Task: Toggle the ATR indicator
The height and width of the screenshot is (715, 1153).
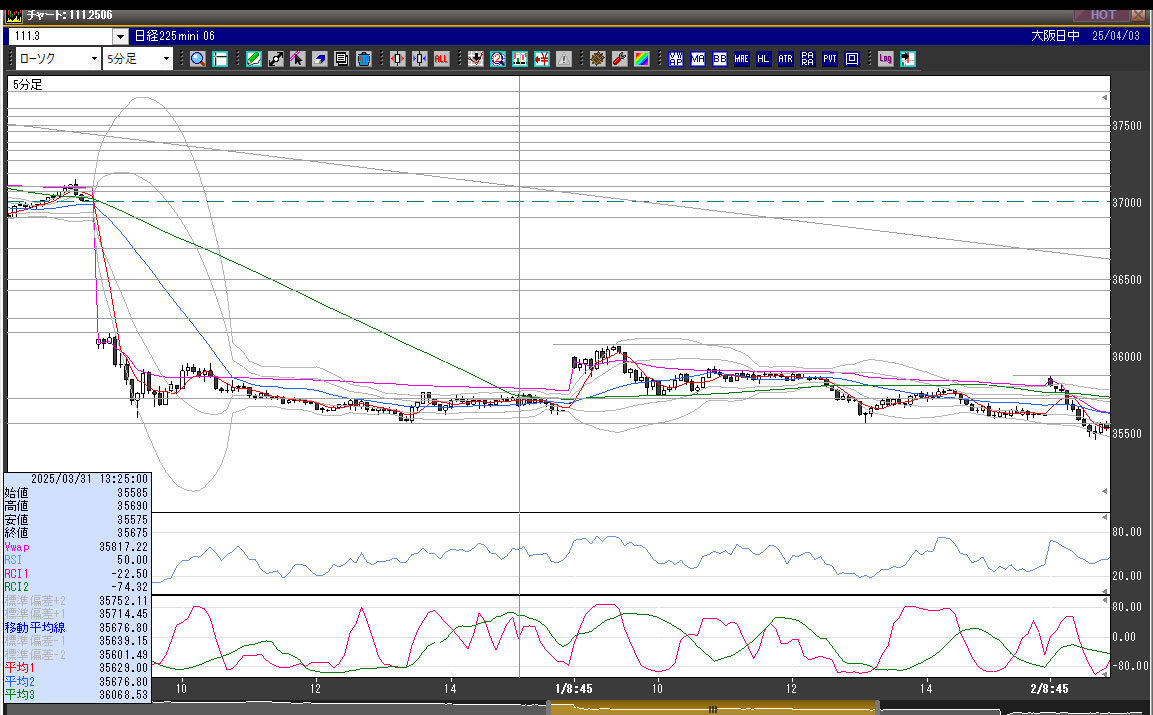Action: pyautogui.click(x=785, y=59)
